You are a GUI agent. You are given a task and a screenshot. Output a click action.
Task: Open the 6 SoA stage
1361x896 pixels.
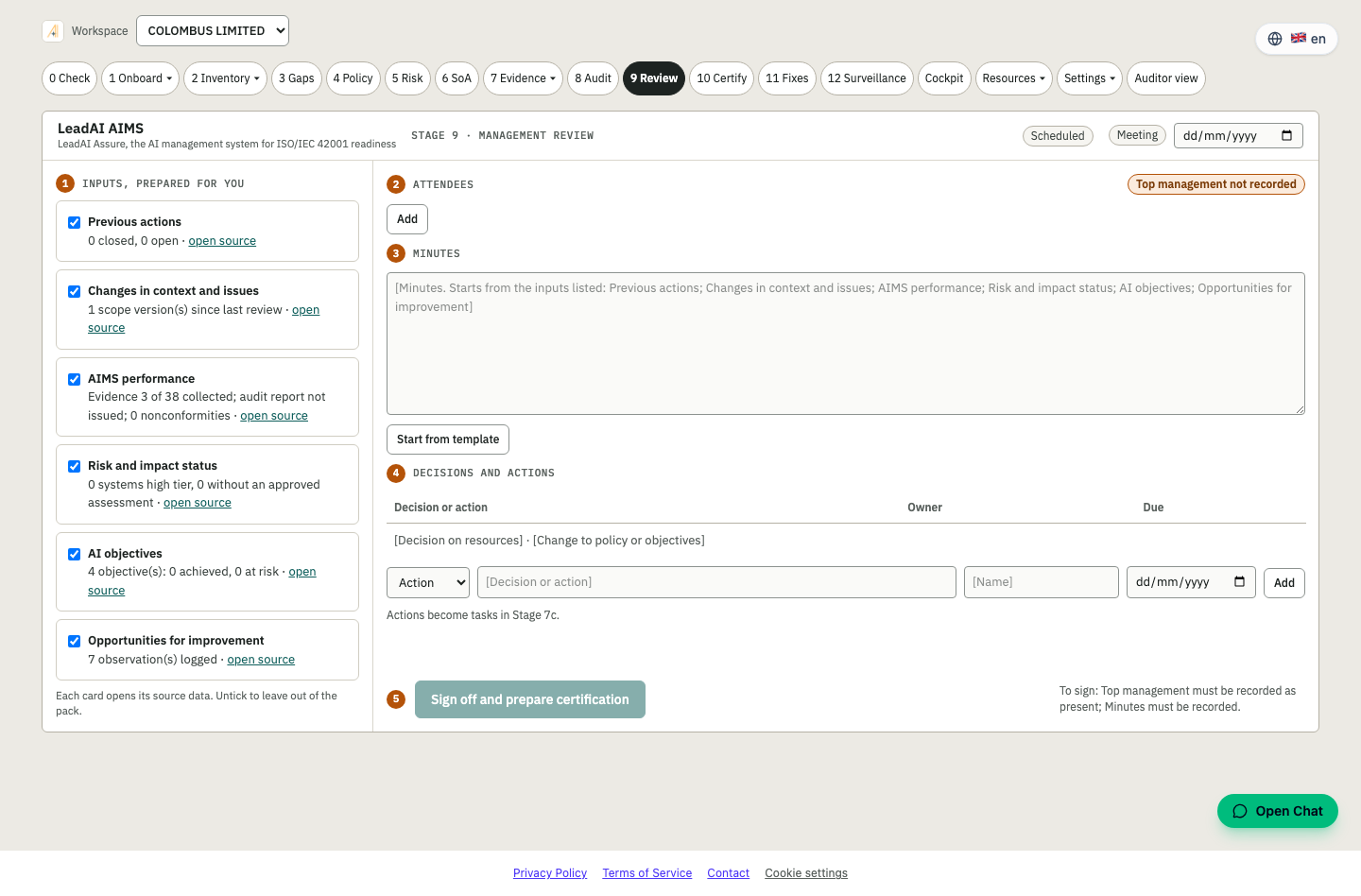[x=457, y=78]
